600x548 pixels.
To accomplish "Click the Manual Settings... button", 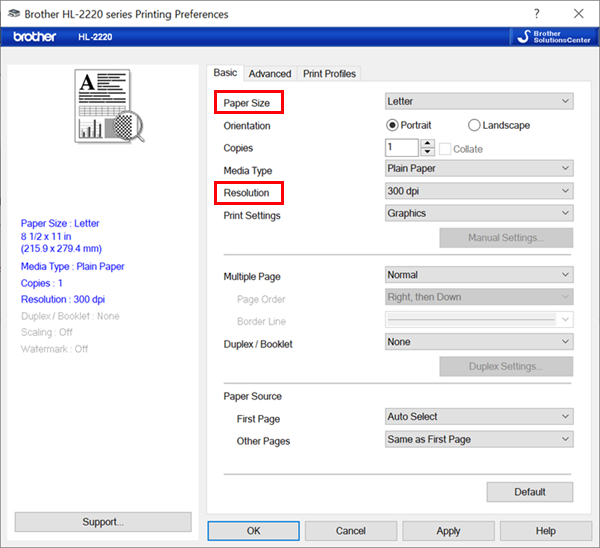I will point(506,238).
